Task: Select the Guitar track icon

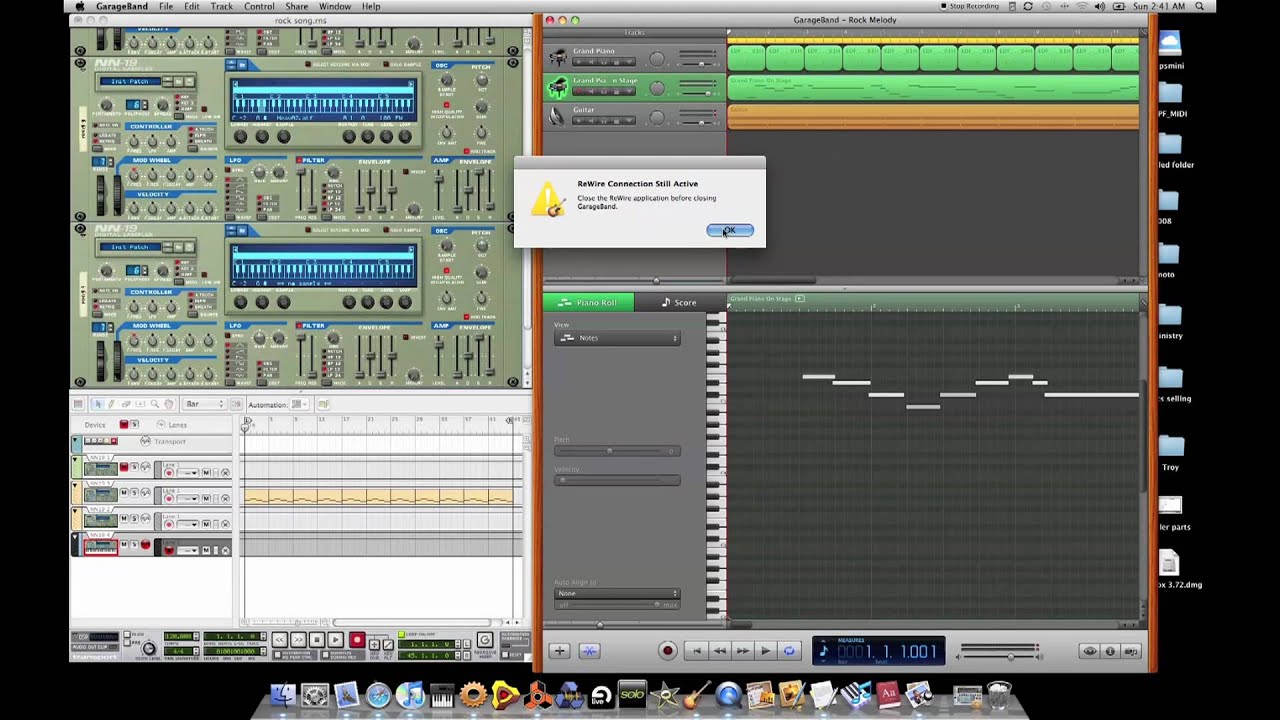Action: (557, 117)
